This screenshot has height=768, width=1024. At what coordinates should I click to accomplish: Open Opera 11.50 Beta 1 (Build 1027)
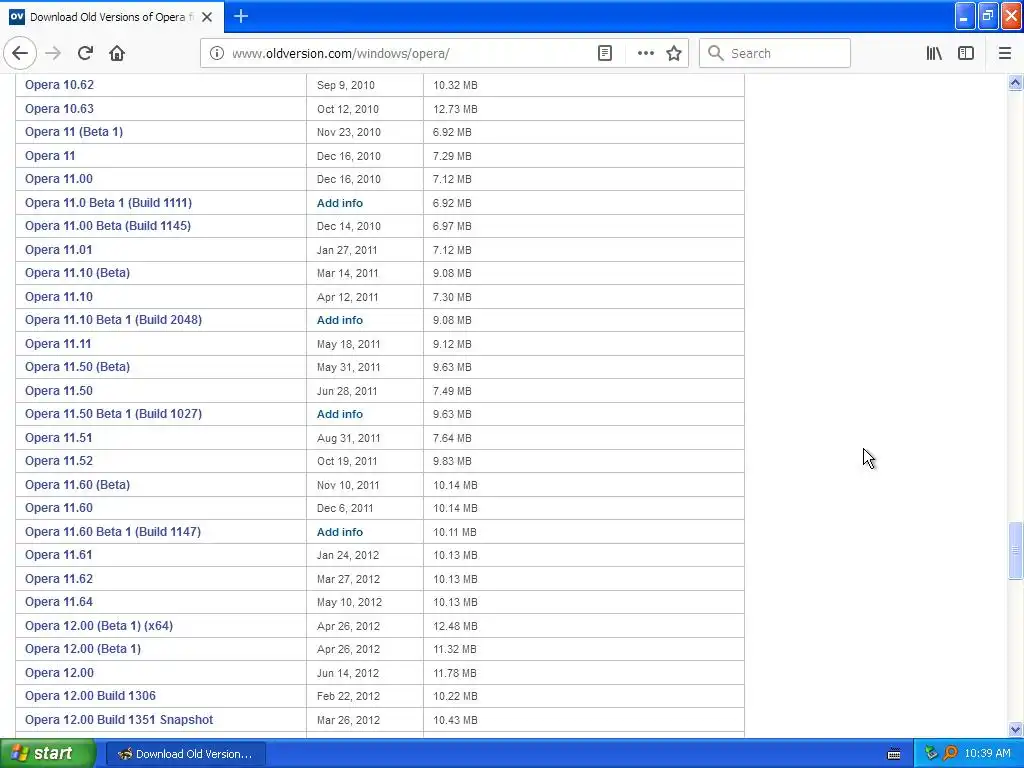[114, 414]
